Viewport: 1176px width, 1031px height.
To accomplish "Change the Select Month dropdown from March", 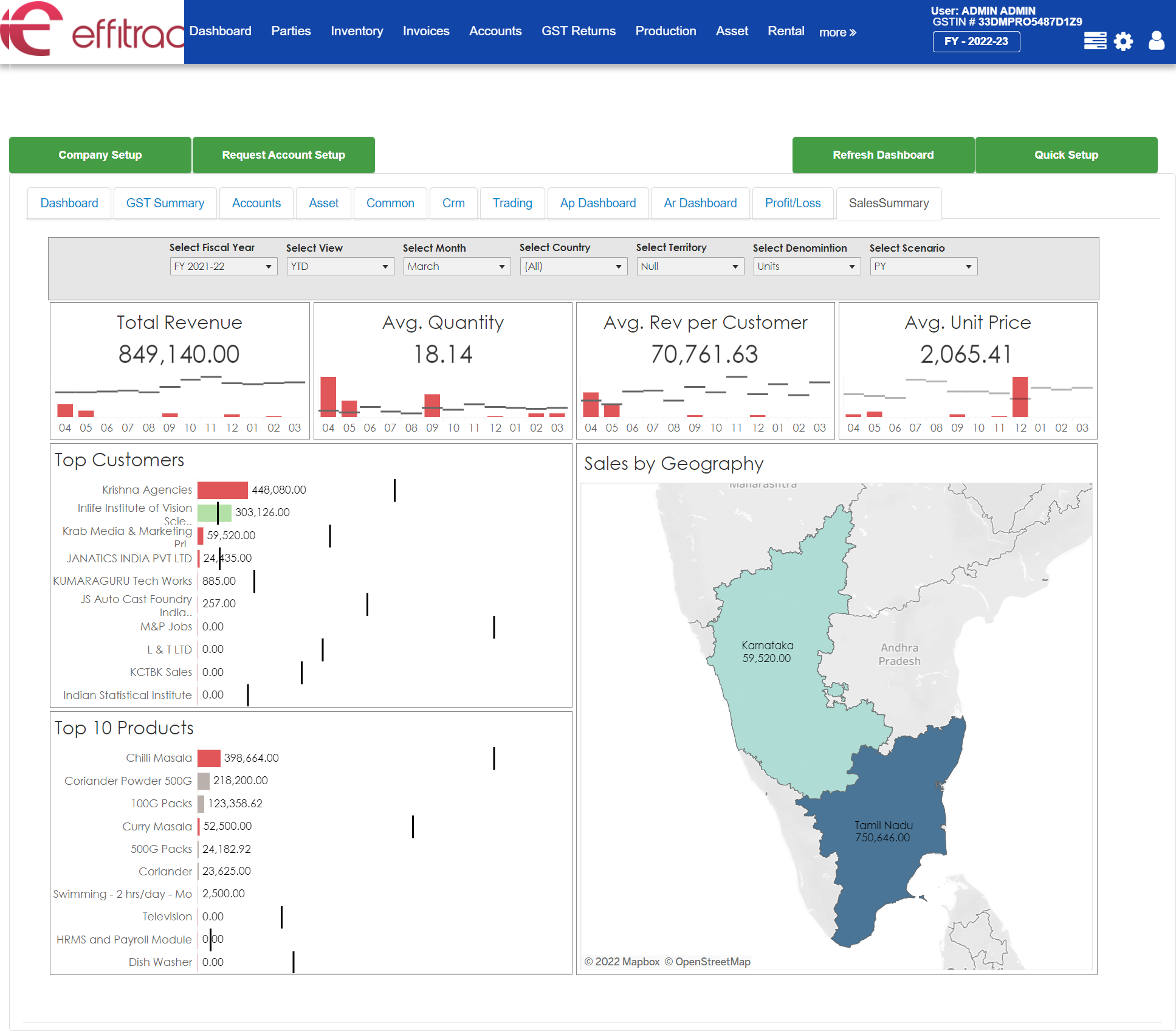I will (x=456, y=266).
